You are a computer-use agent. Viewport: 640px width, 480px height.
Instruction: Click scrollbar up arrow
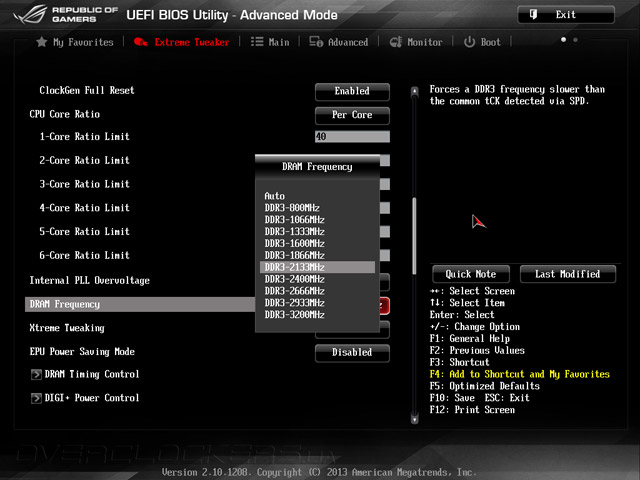pyautogui.click(x=414, y=91)
